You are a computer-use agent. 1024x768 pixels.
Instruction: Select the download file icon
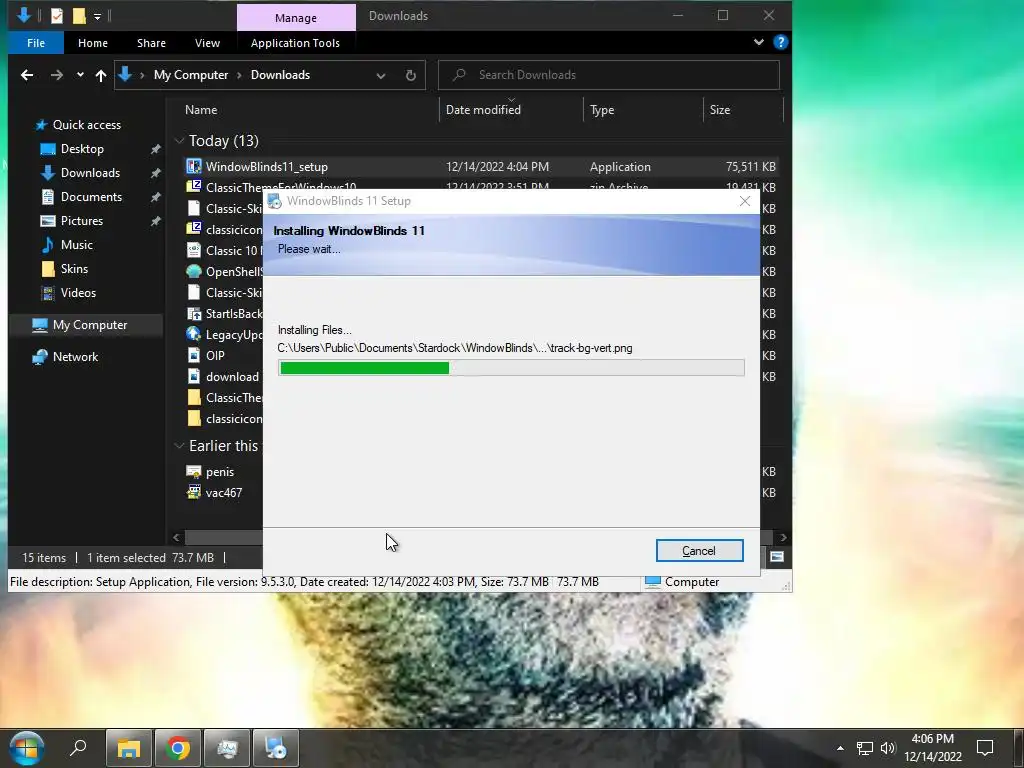click(x=193, y=377)
